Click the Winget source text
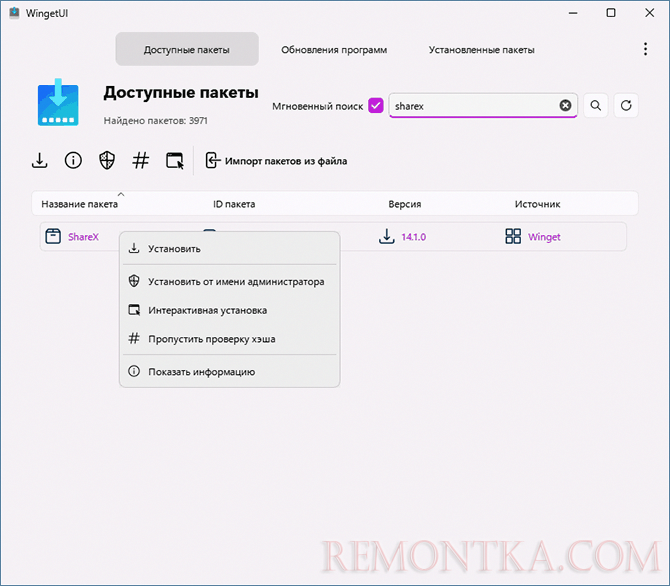670x586 pixels. [x=544, y=237]
